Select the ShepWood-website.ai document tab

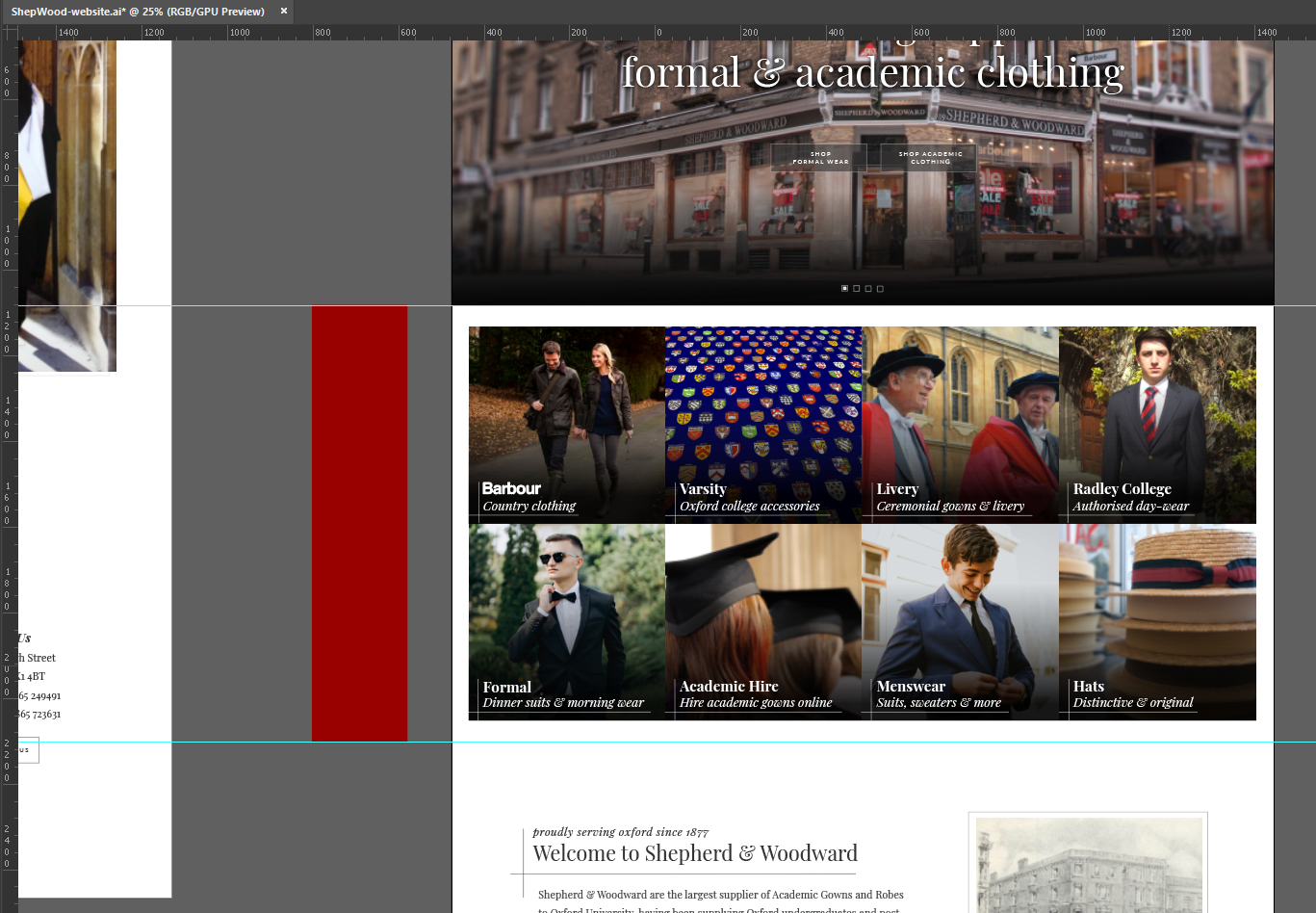point(138,12)
